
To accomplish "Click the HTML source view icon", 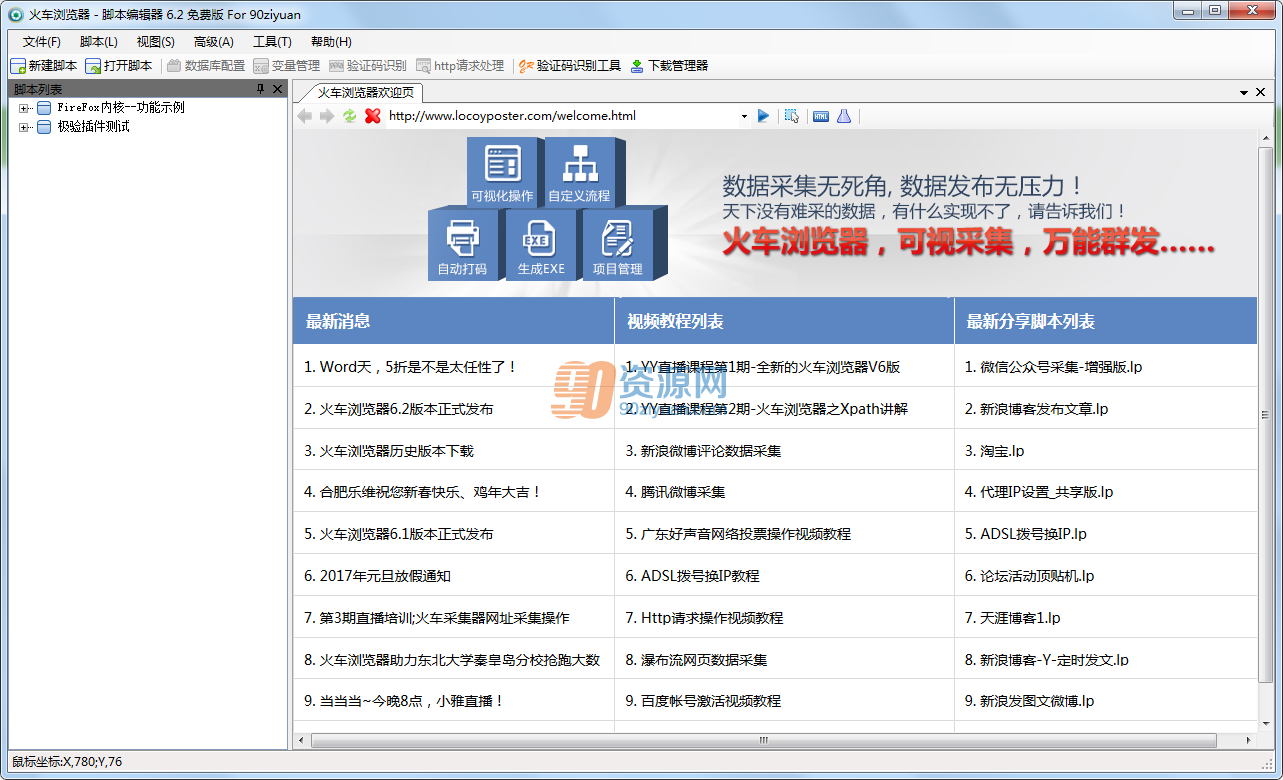I will click(x=821, y=116).
